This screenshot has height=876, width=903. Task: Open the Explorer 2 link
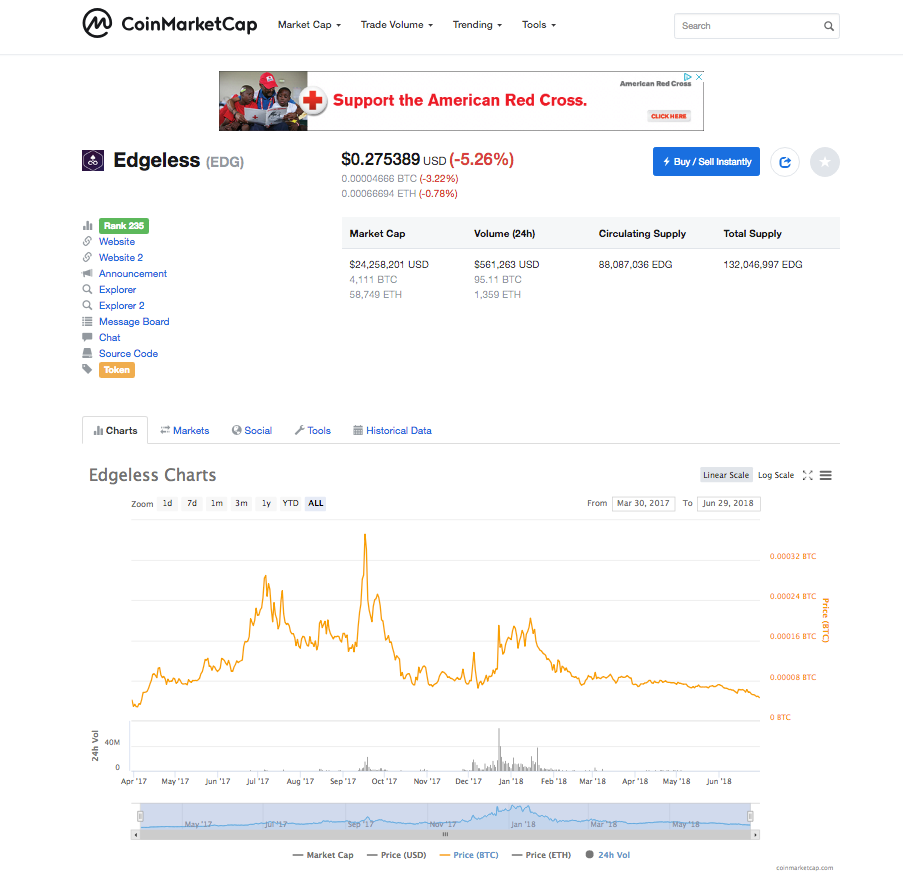(x=122, y=306)
